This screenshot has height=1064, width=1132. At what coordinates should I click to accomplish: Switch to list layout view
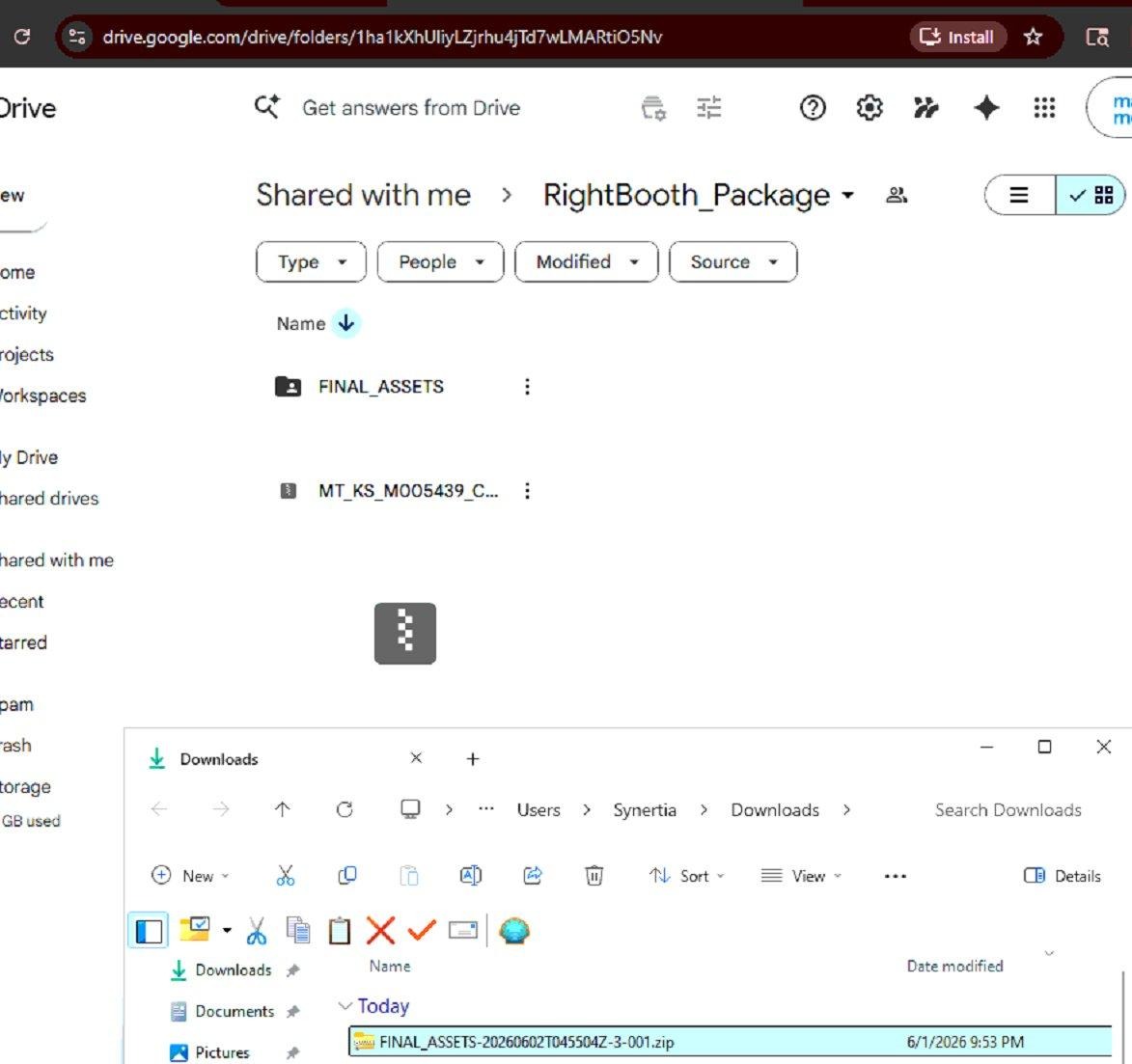1019,195
